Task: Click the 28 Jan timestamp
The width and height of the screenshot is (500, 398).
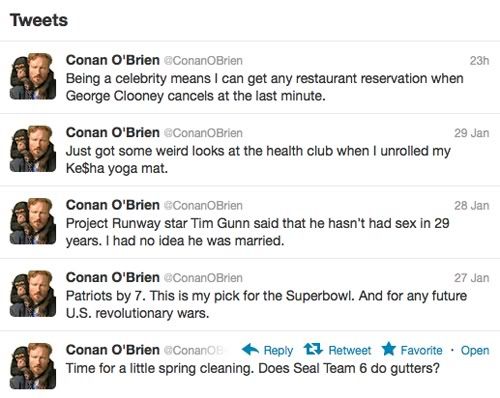Action: (x=472, y=205)
